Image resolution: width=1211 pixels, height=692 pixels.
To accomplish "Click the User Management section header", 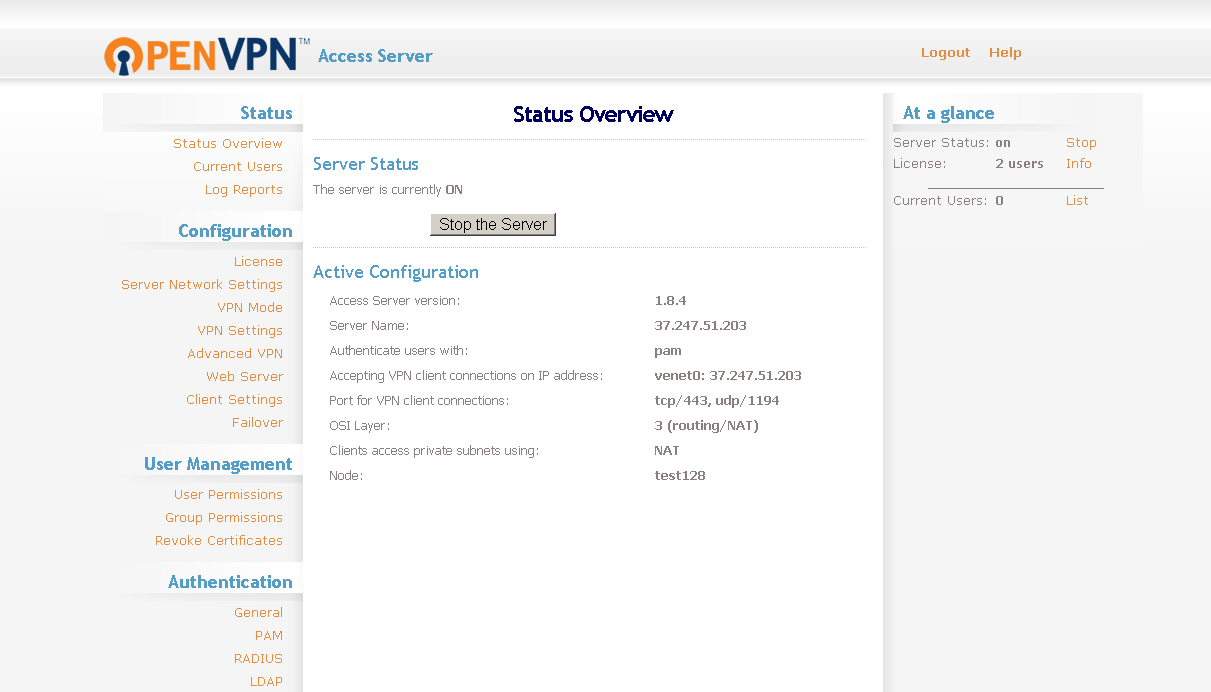I will pyautogui.click(x=218, y=464).
